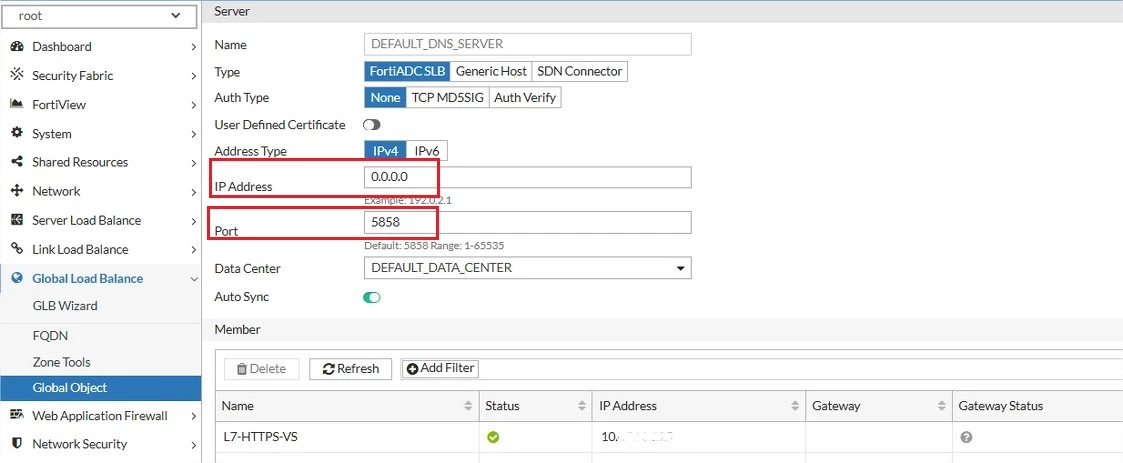Viewport: 1123px width, 463px height.
Task: Expand the Web Application Firewall chevron
Action: click(194, 416)
